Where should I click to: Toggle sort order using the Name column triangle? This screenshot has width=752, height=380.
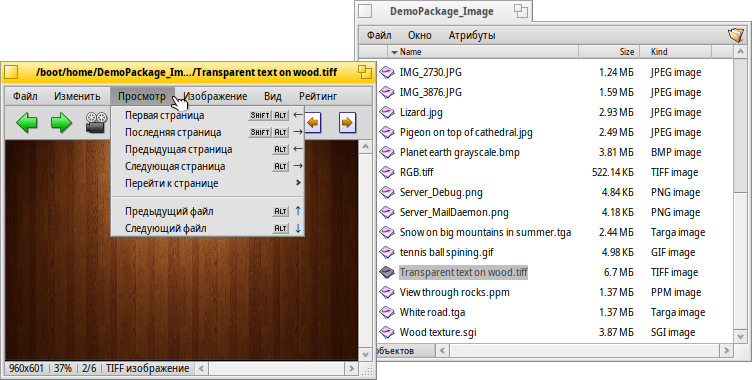click(x=394, y=52)
